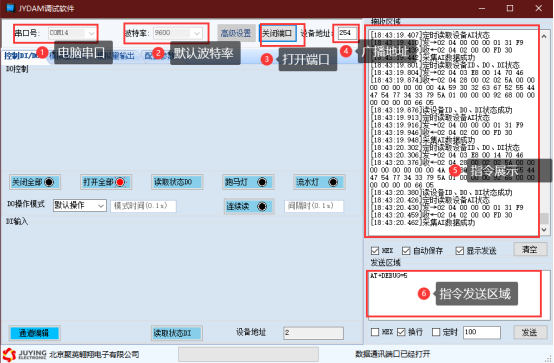This screenshot has height=363, width=554.
Task: Click log line [18:43:20.302]定时读取设备ID、DO、DI状态
Action: tap(444, 148)
